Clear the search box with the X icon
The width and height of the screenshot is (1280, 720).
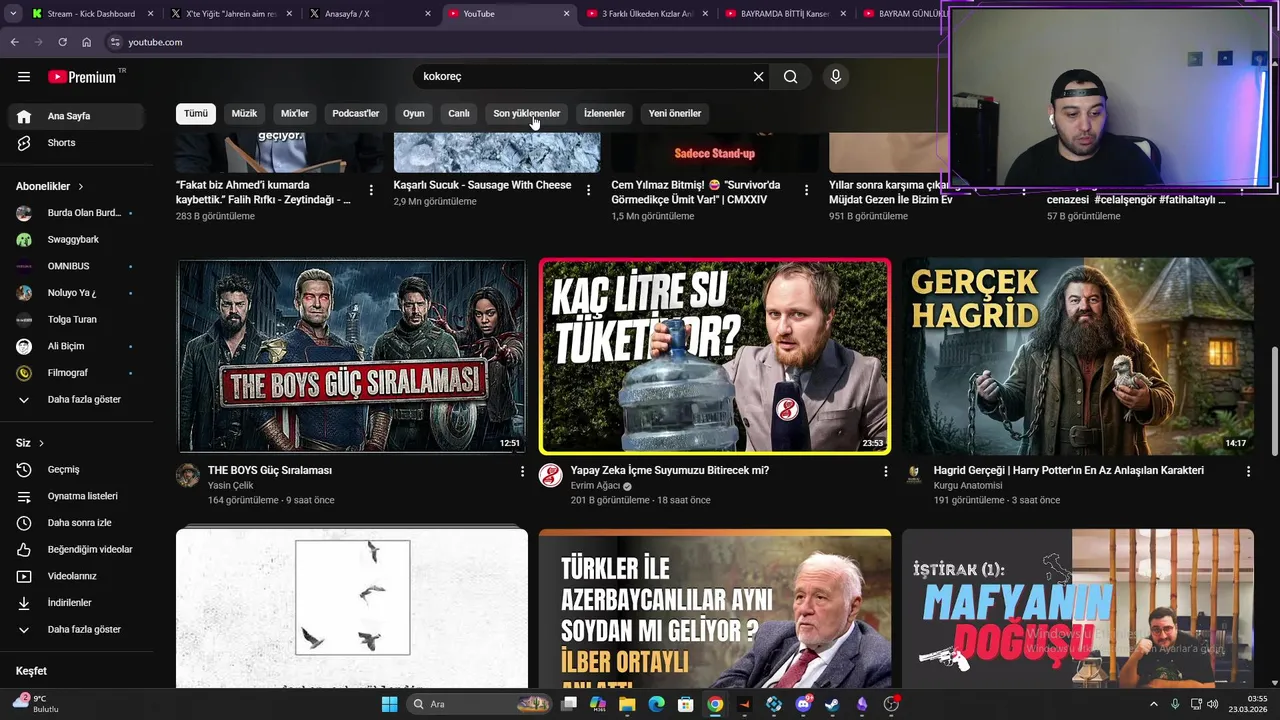point(758,76)
